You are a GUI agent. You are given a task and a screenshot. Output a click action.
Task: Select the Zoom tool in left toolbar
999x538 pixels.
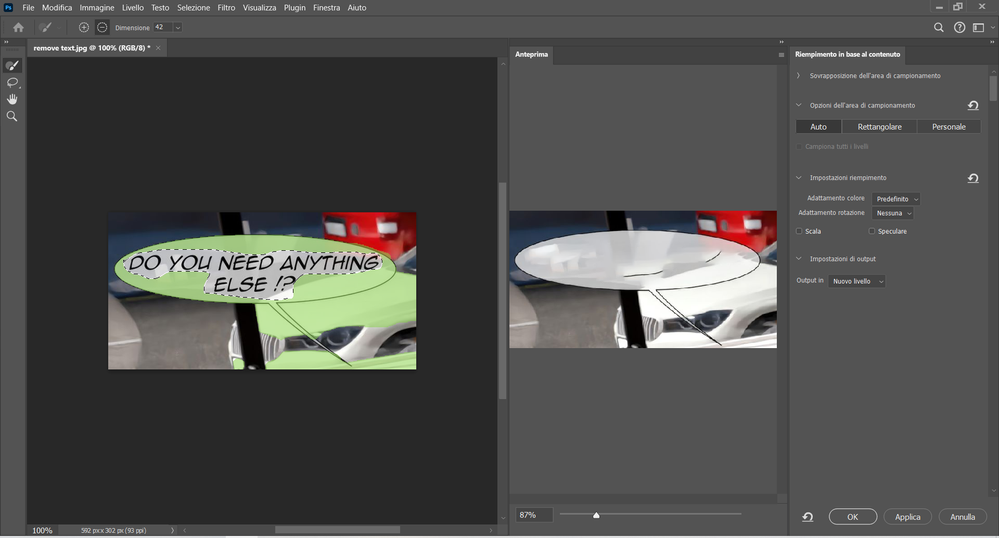point(12,116)
